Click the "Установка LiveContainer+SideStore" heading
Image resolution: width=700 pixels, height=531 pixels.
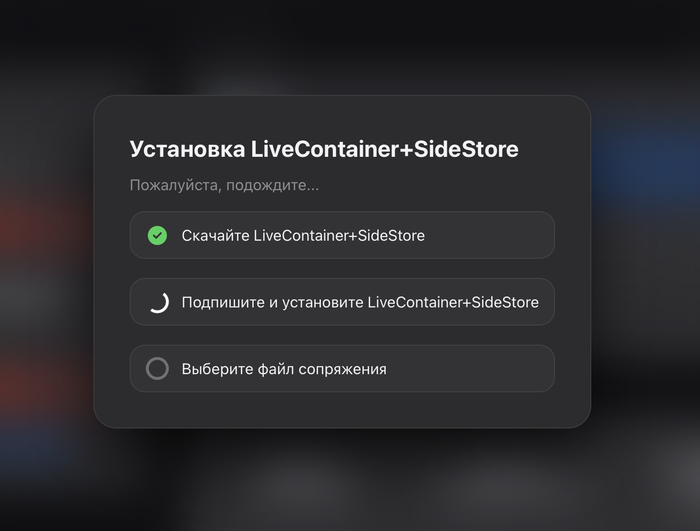coord(324,150)
